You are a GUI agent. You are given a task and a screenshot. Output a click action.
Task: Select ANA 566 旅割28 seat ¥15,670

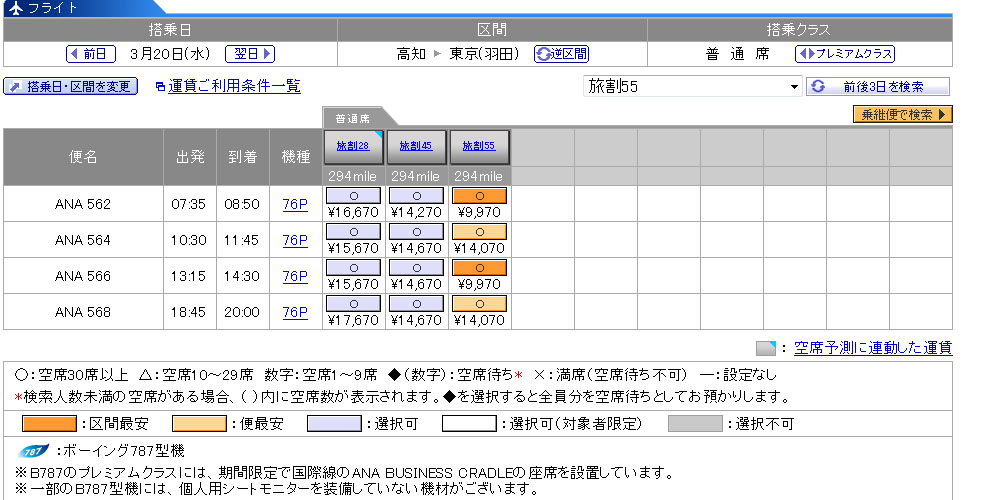[x=353, y=268]
